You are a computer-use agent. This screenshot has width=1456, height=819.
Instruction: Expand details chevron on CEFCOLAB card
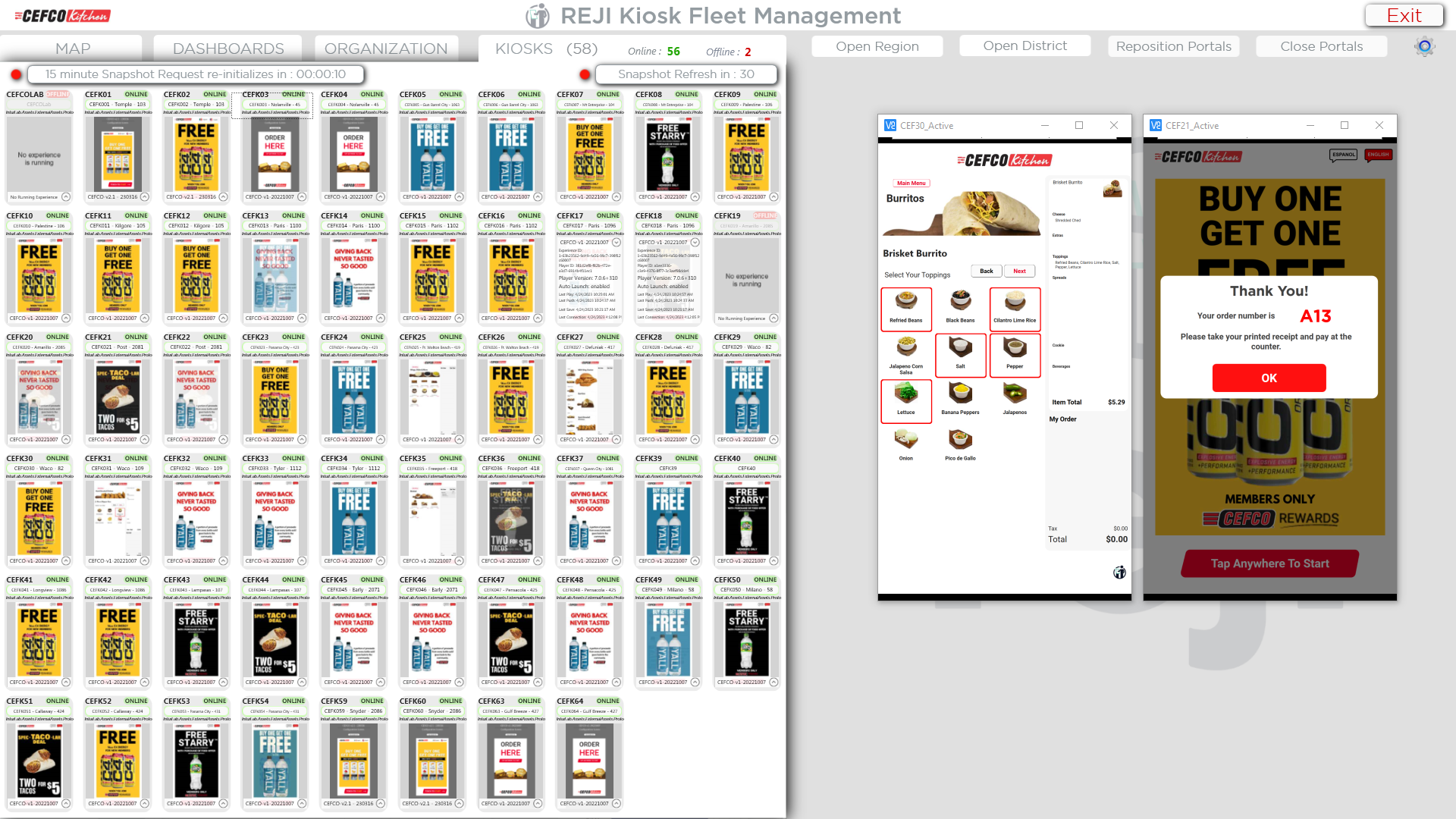coord(66,197)
